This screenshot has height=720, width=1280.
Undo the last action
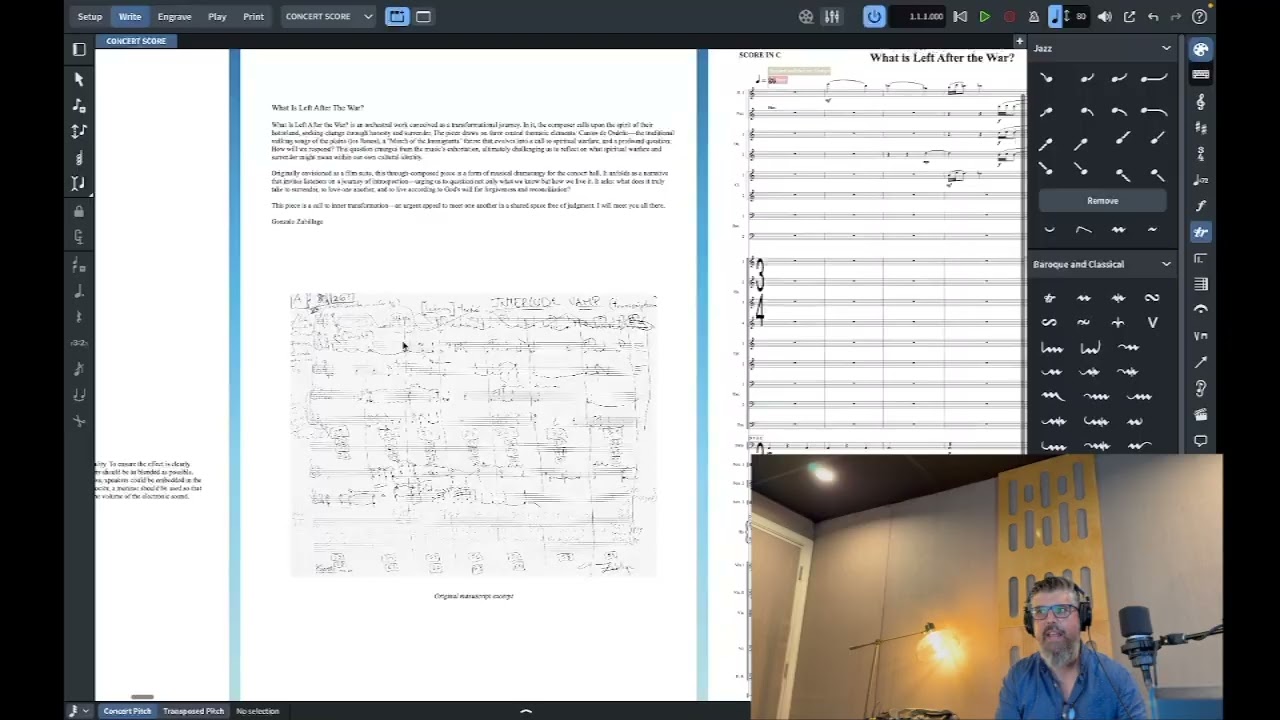click(x=1153, y=16)
